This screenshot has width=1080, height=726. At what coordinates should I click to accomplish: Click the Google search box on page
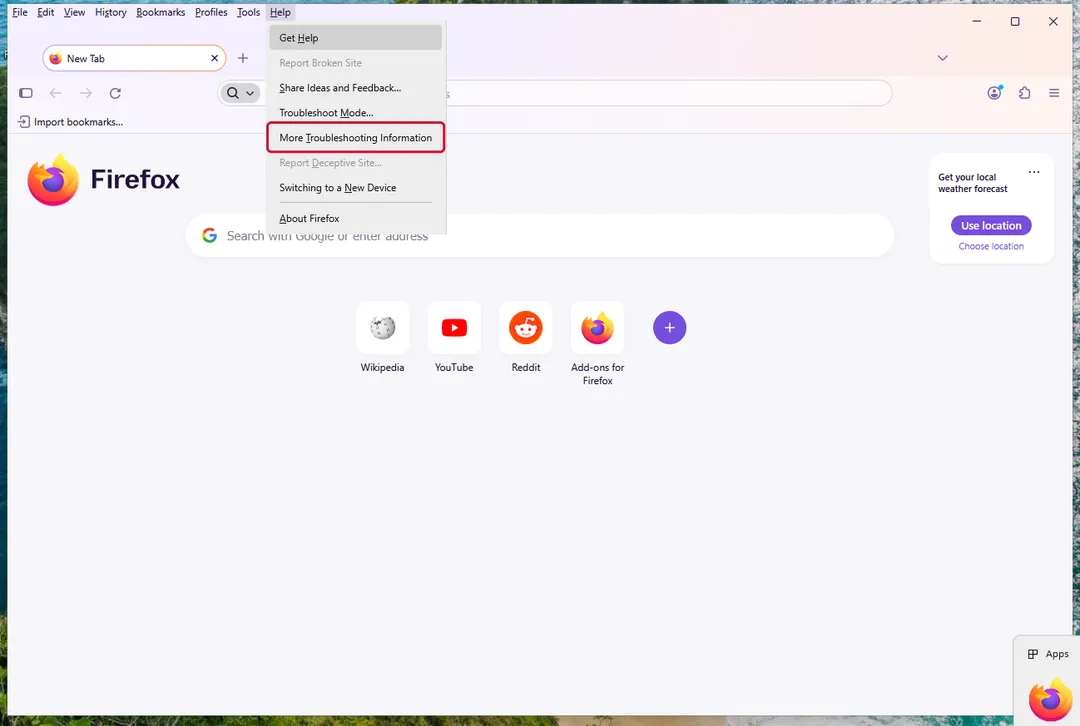(x=539, y=236)
